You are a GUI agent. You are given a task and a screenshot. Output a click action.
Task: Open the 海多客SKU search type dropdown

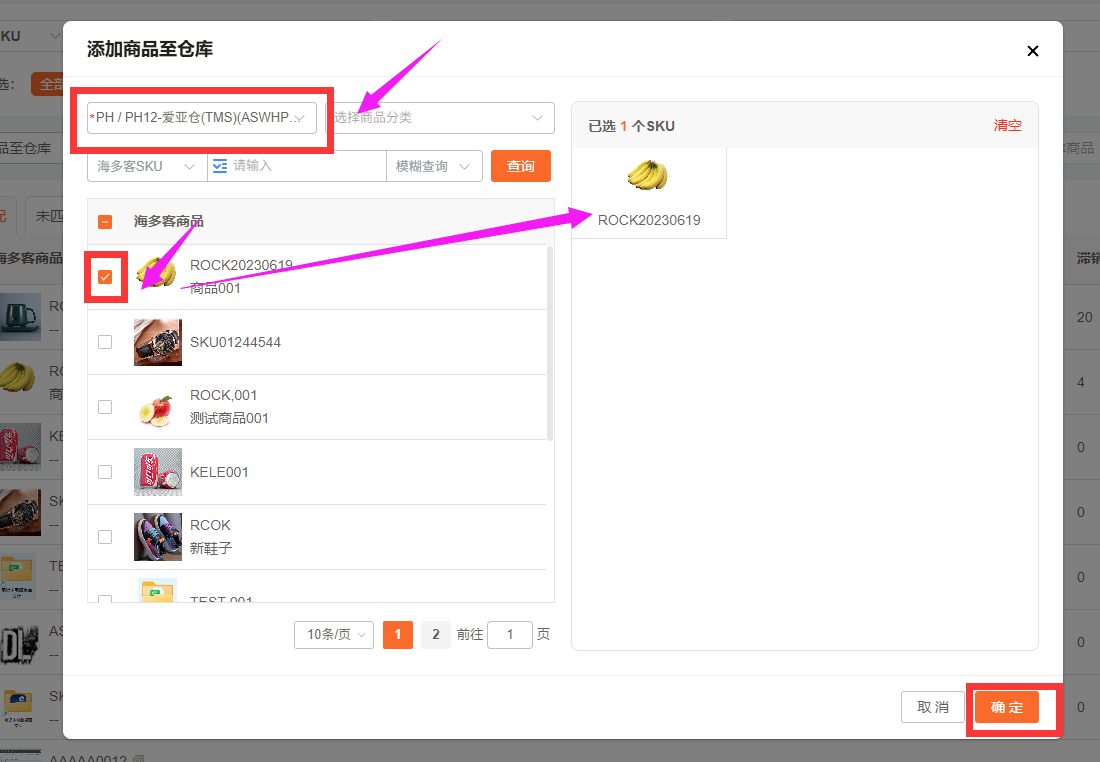coord(146,166)
